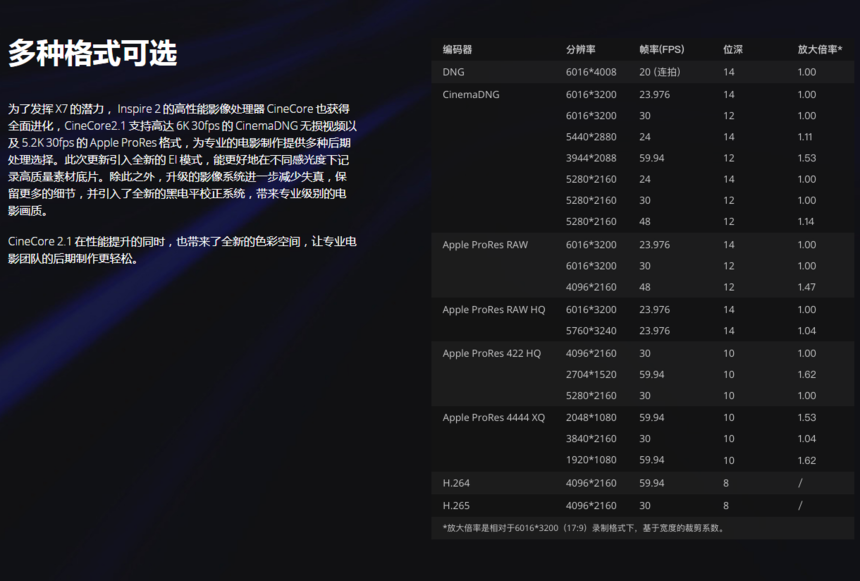Select 1.53 in the 2048*1080 row
860x581 pixels.
(x=806, y=418)
